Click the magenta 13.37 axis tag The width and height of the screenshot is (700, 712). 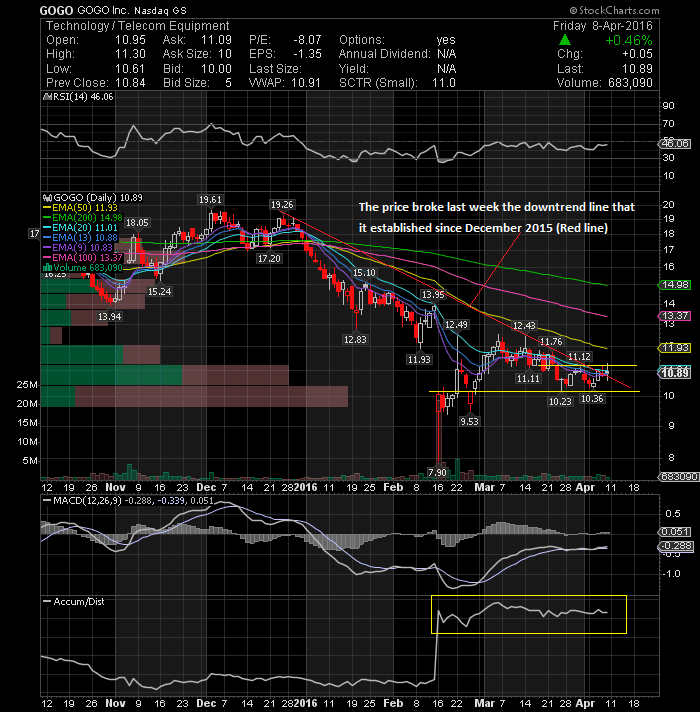675,316
